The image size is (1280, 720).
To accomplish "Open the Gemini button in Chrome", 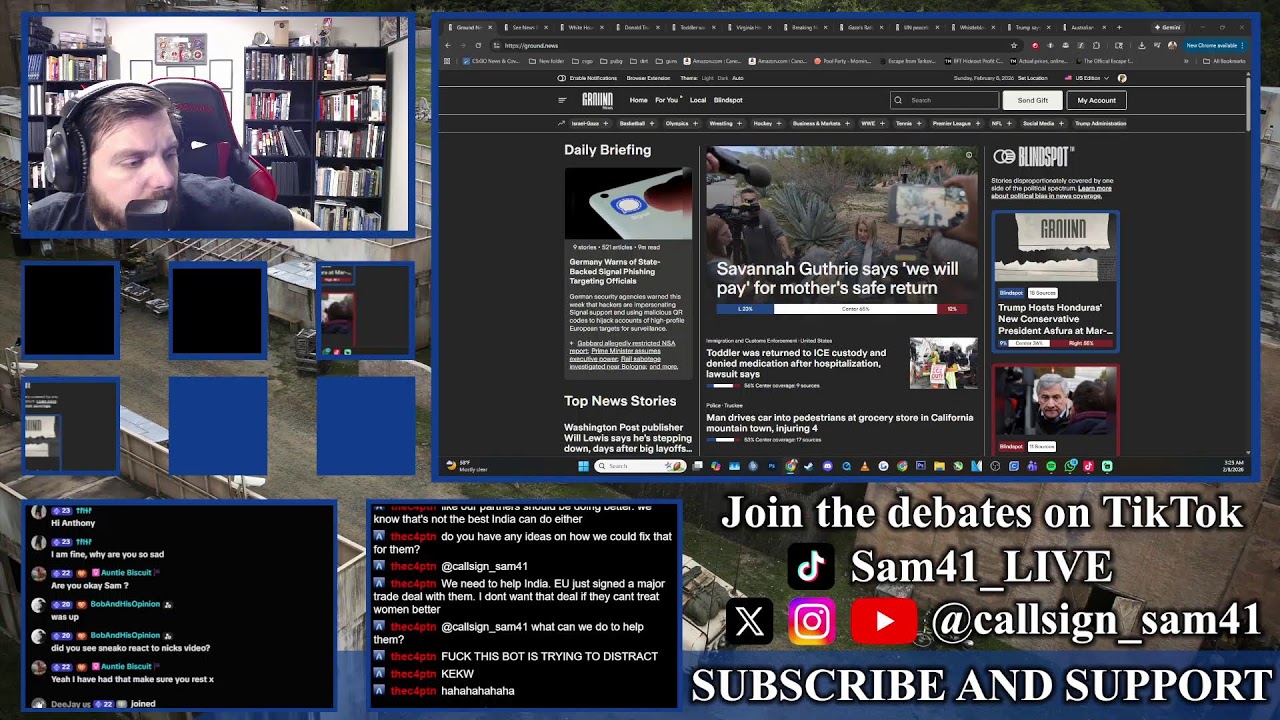I will point(1169,27).
